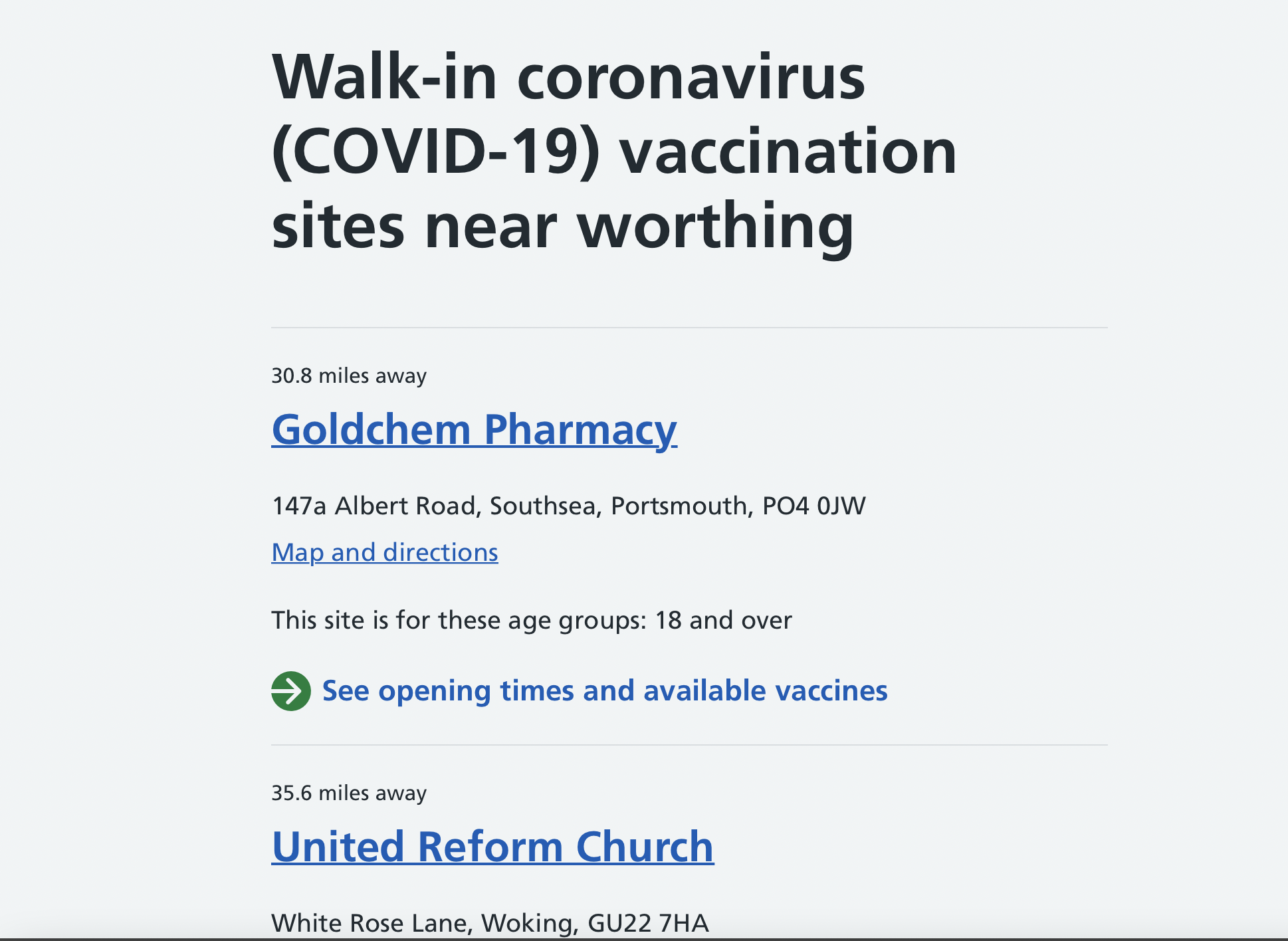Open Map and directions for Goldchem Pharmacy
This screenshot has height=941, width=1288.
click(x=385, y=552)
